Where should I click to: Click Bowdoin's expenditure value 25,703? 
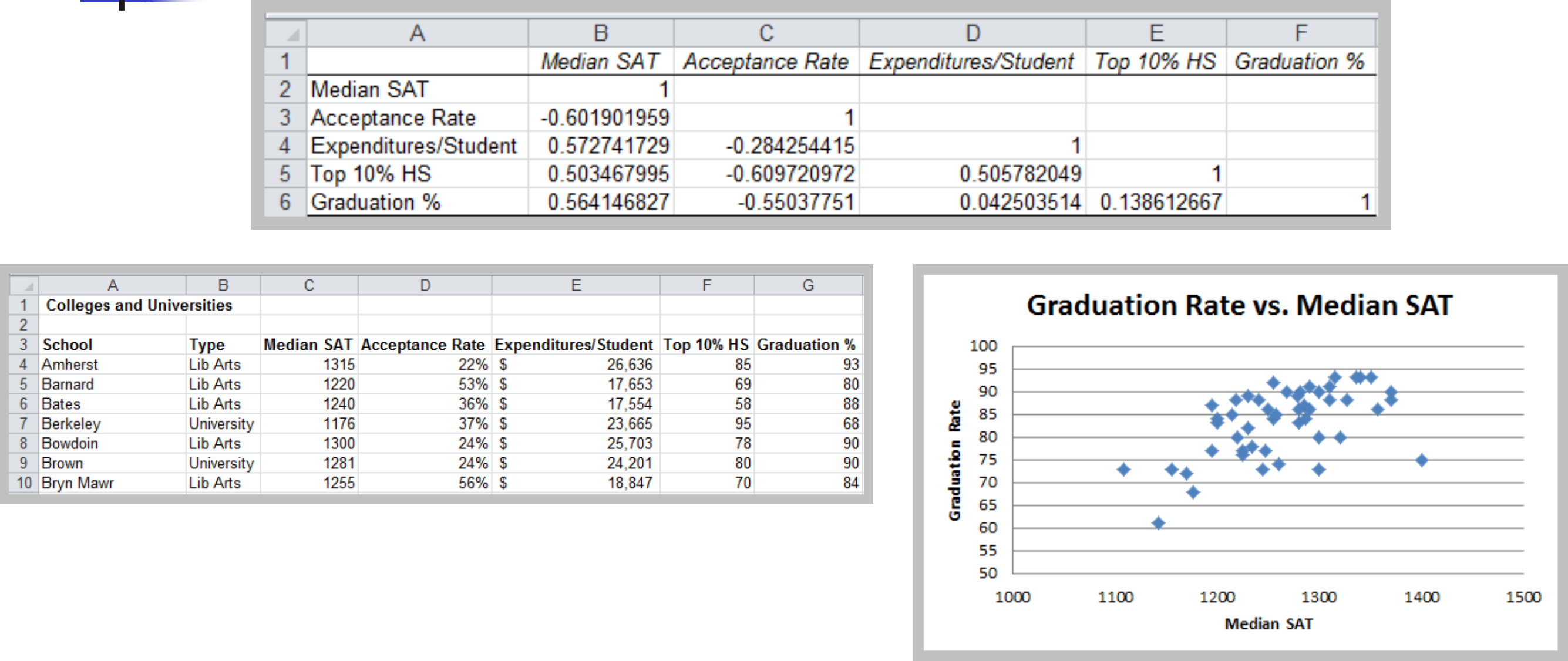click(x=629, y=444)
